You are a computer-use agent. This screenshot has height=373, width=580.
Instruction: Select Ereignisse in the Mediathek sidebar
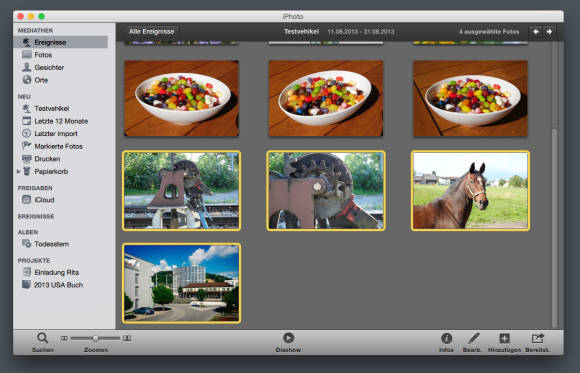61,42
